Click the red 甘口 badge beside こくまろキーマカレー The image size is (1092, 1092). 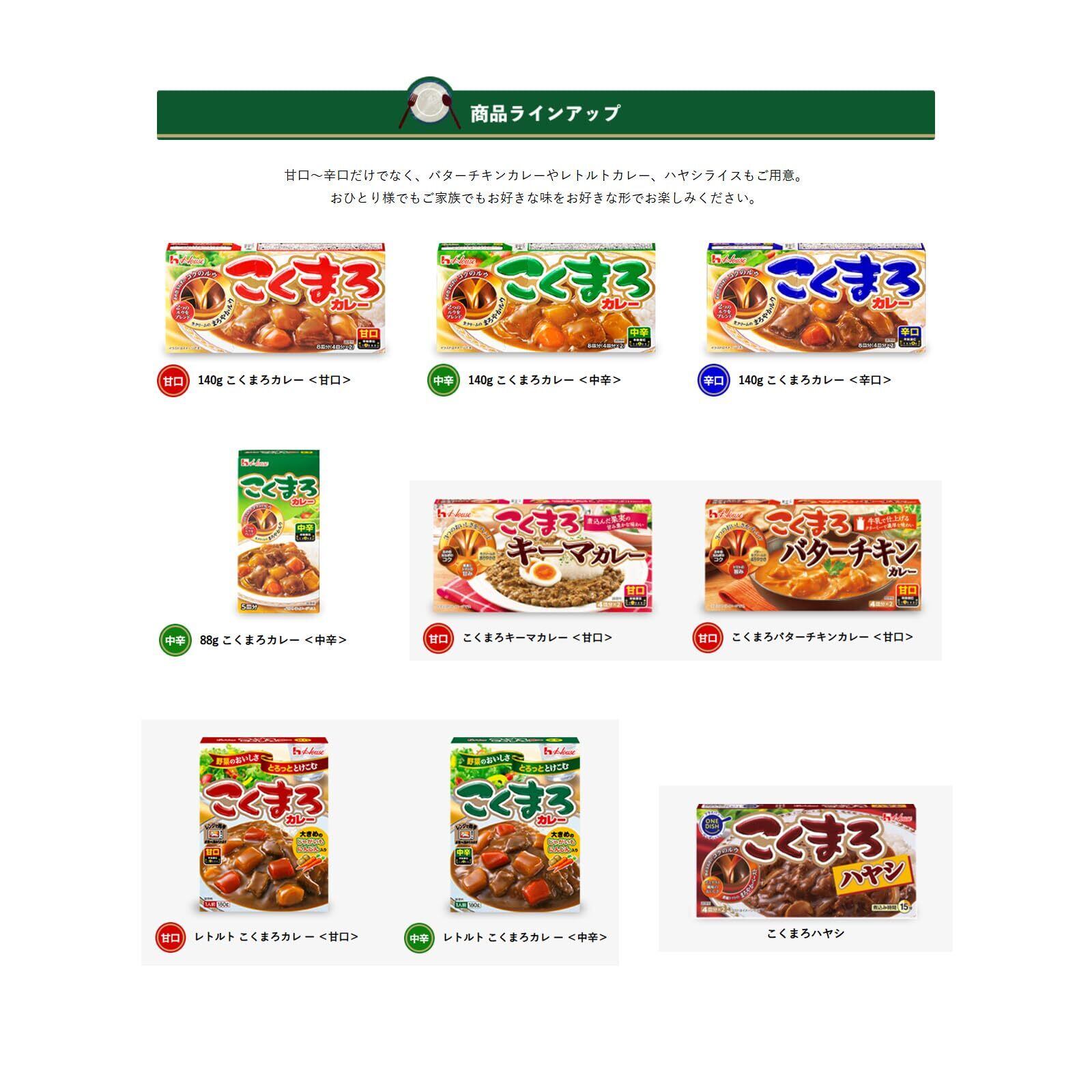coord(438,639)
